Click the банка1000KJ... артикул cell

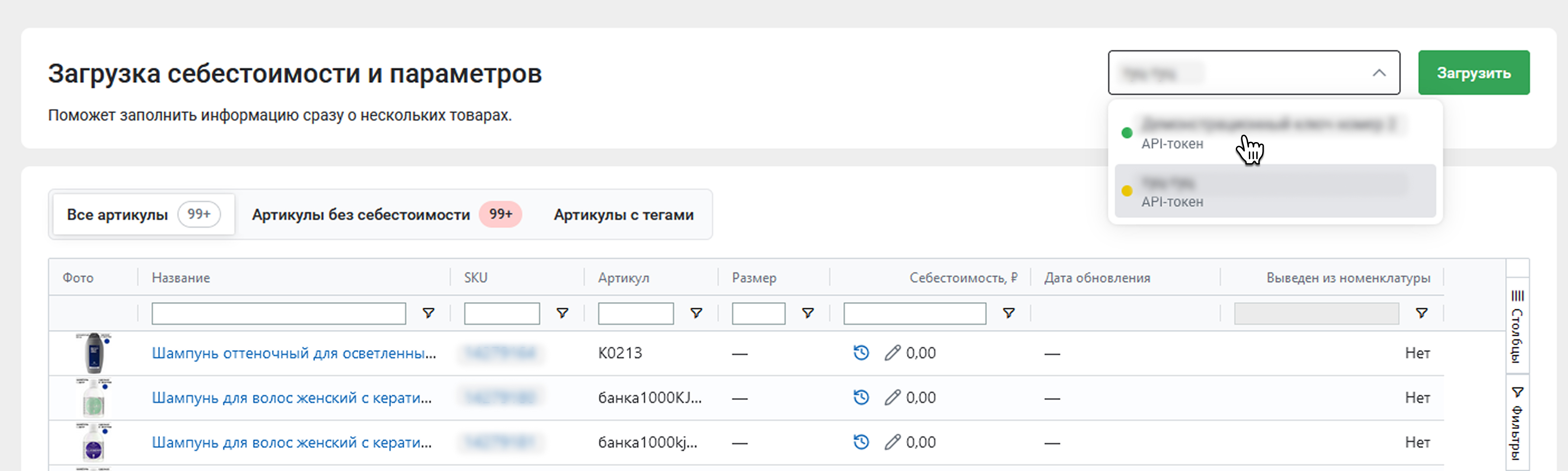650,398
